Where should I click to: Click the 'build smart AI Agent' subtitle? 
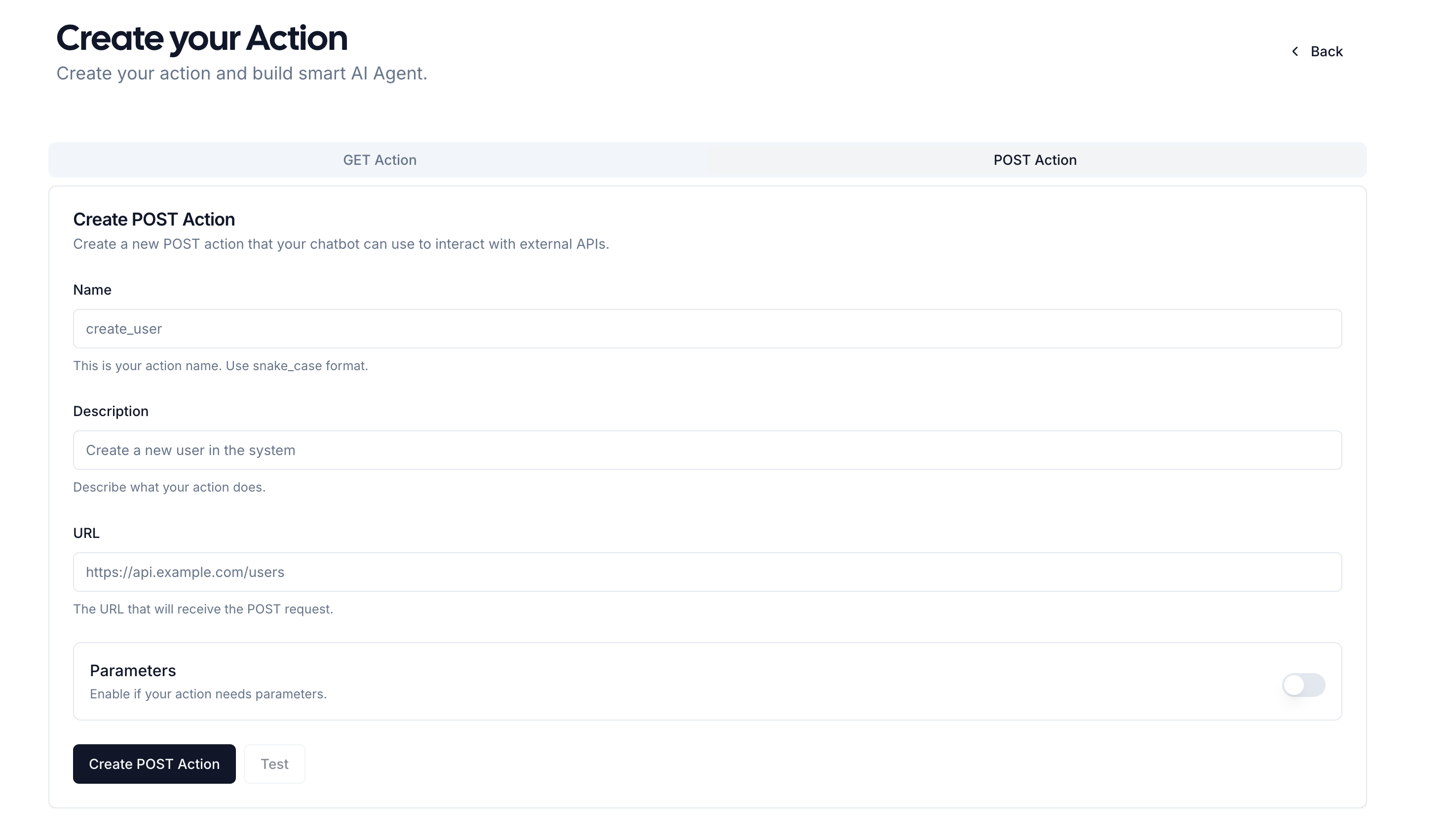(340, 74)
